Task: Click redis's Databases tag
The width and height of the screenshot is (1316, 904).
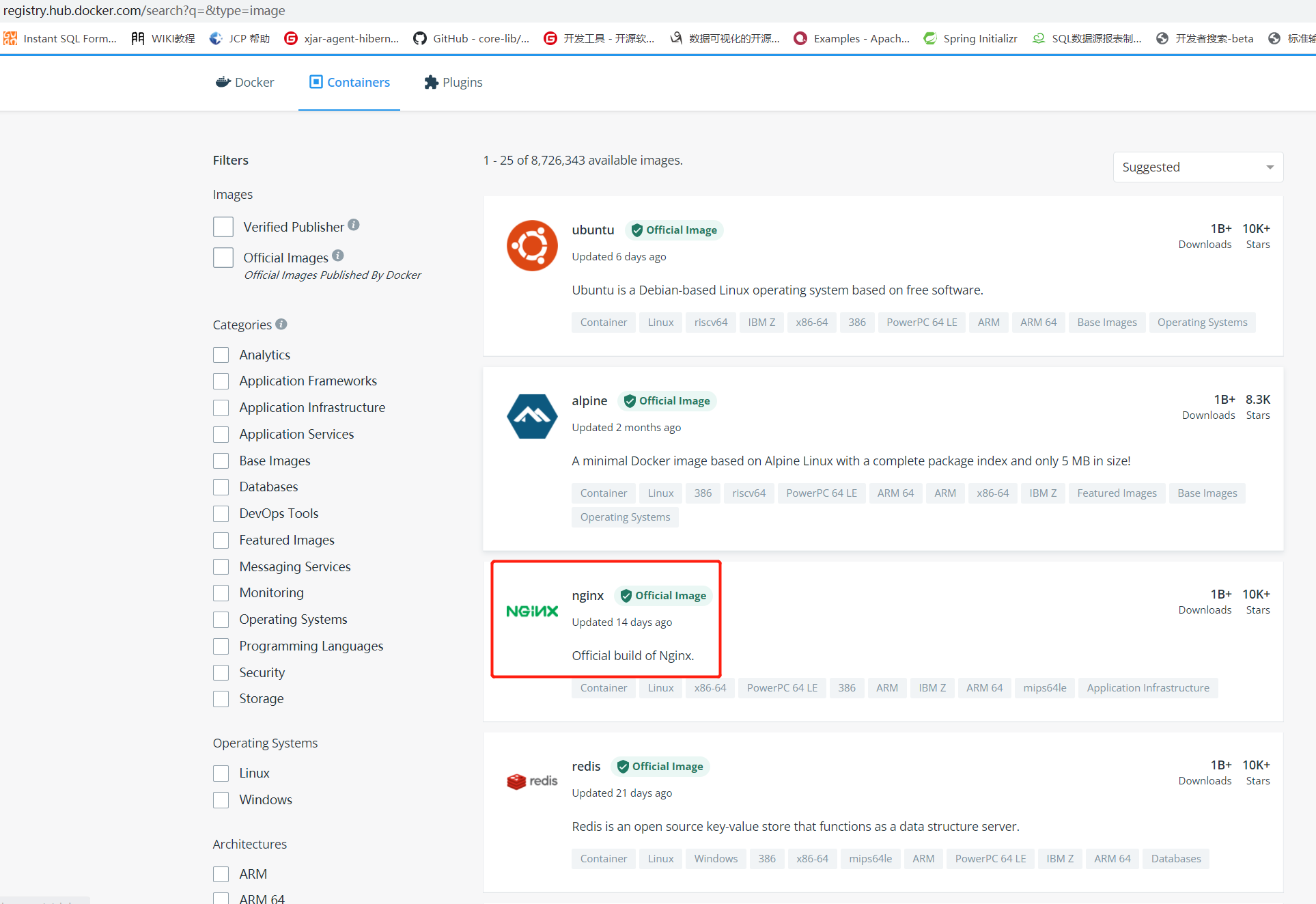Action: [1175, 859]
